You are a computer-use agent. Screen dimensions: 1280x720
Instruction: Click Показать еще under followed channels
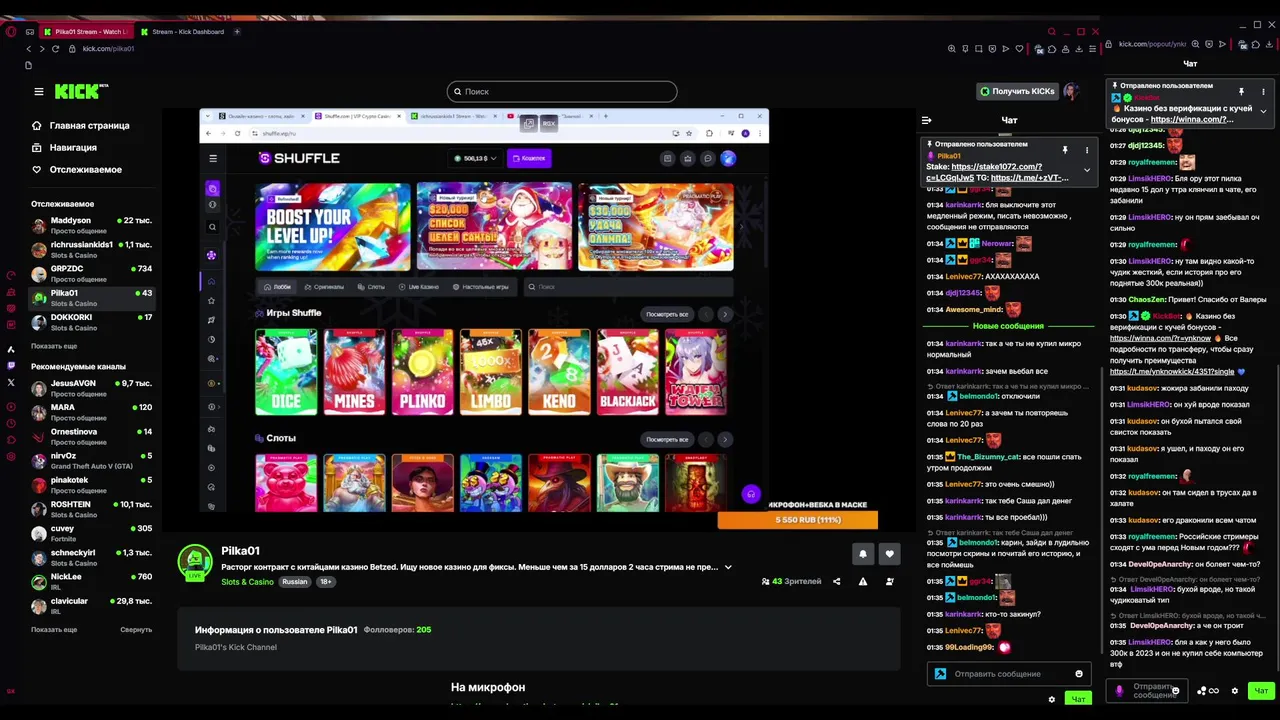tap(54, 346)
